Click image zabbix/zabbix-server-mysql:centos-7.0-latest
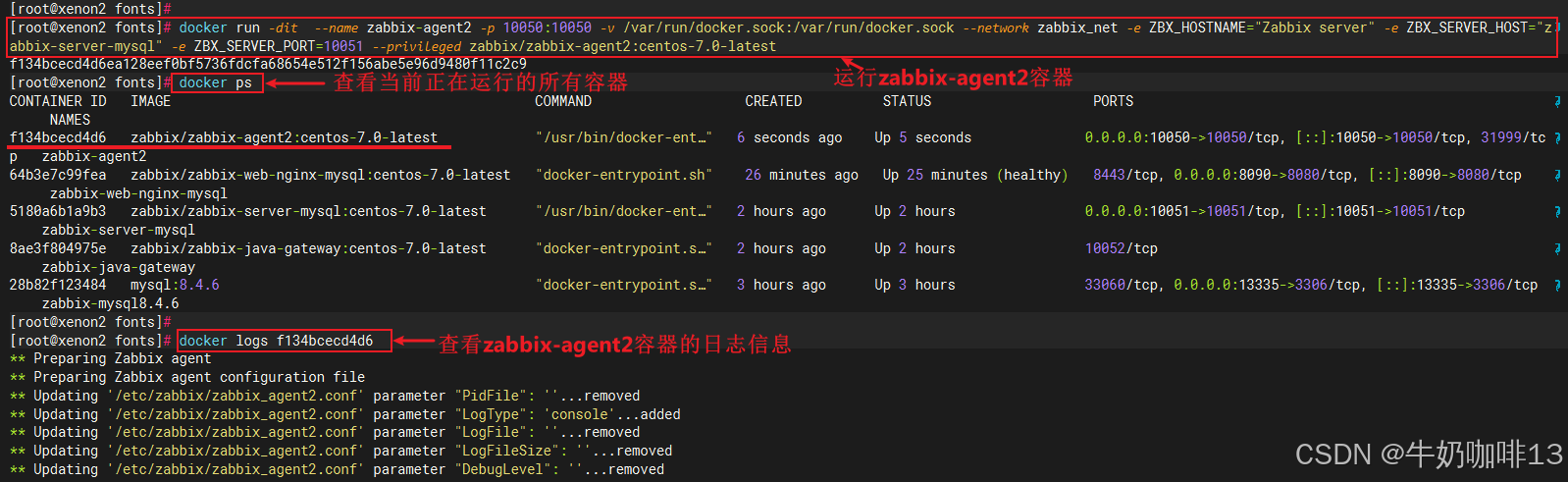This screenshot has height=482, width=1568. (308, 211)
